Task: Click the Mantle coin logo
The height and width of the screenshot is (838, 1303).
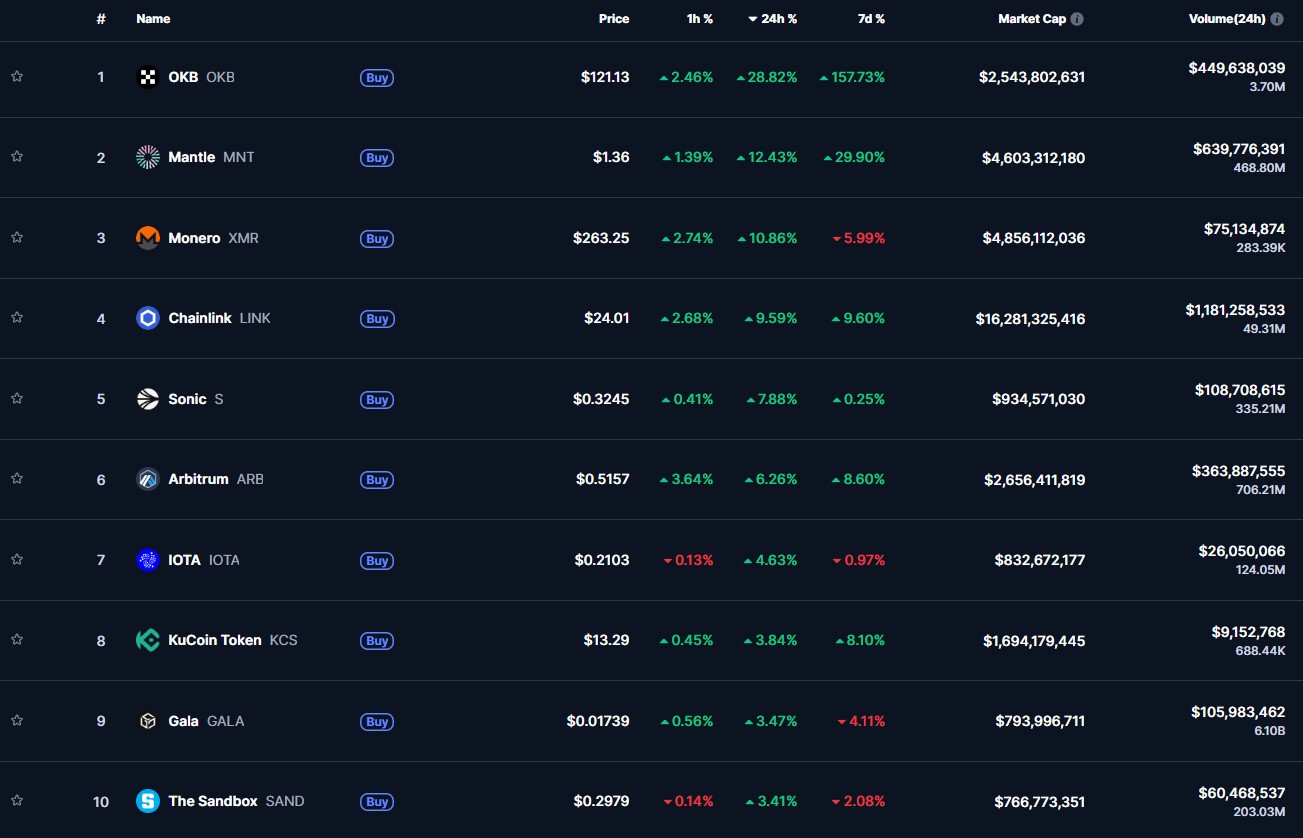Action: pyautogui.click(x=148, y=157)
